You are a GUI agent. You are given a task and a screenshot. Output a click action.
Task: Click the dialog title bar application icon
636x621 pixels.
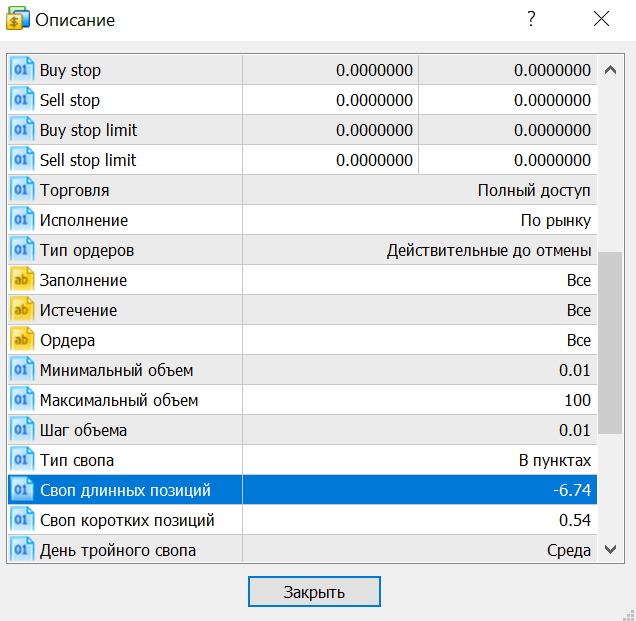(x=18, y=19)
